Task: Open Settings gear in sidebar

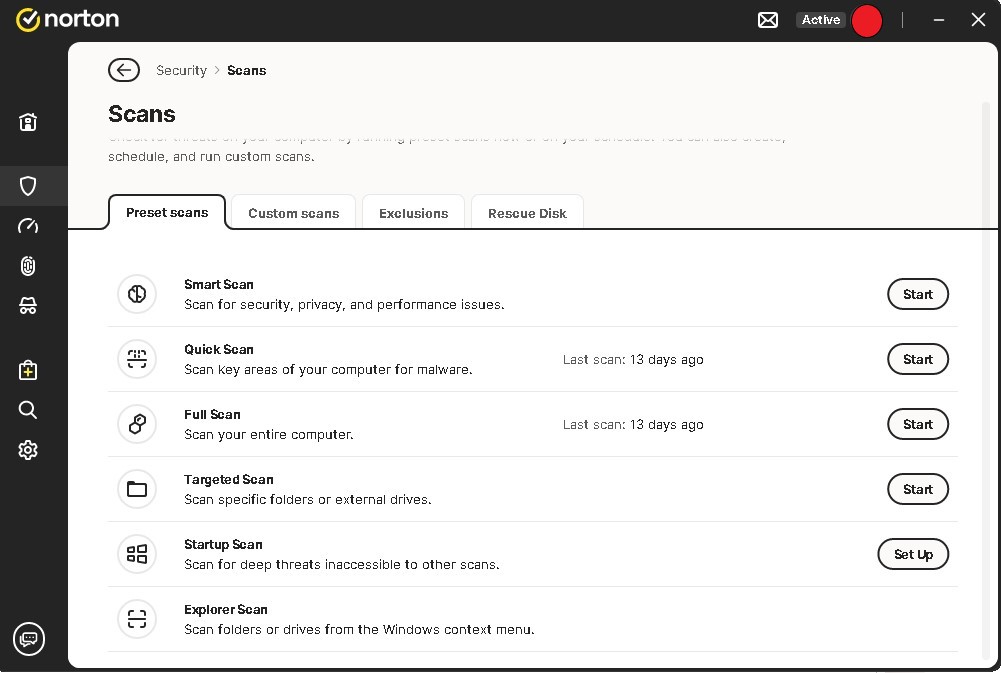Action: (27, 450)
